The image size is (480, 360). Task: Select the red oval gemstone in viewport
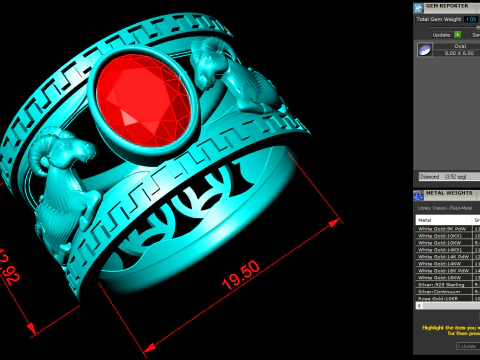click(143, 101)
